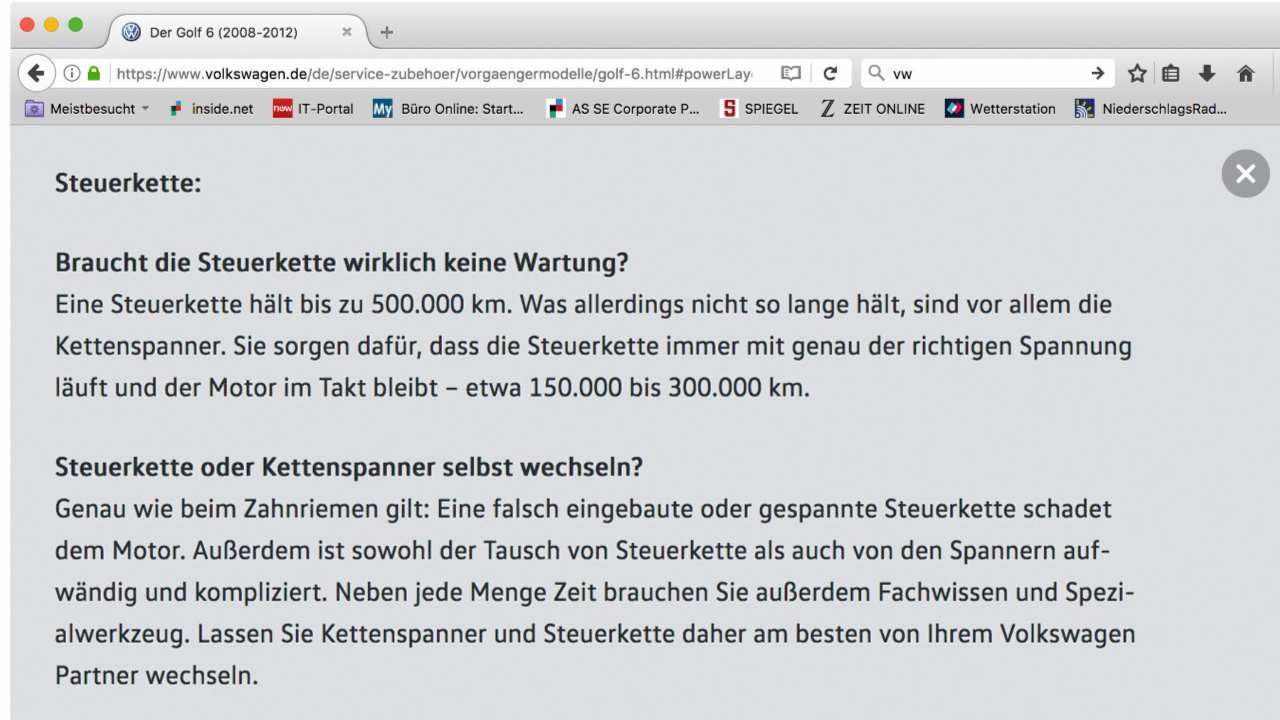Select the Der Golf 6 (2008-2012) tab

223,32
